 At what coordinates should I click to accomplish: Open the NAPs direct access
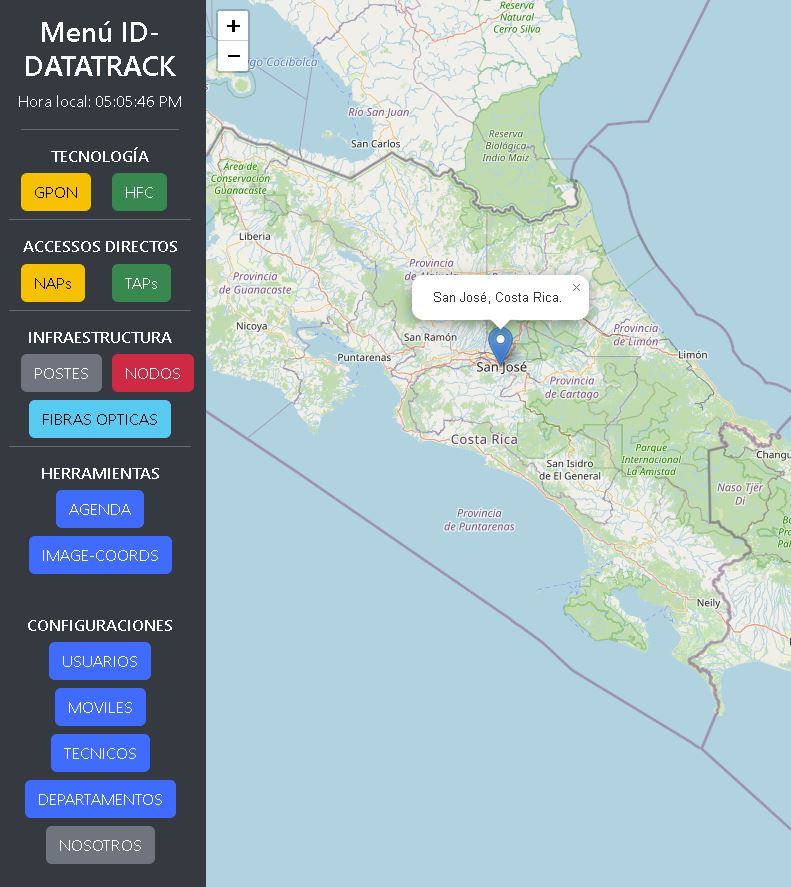53,283
